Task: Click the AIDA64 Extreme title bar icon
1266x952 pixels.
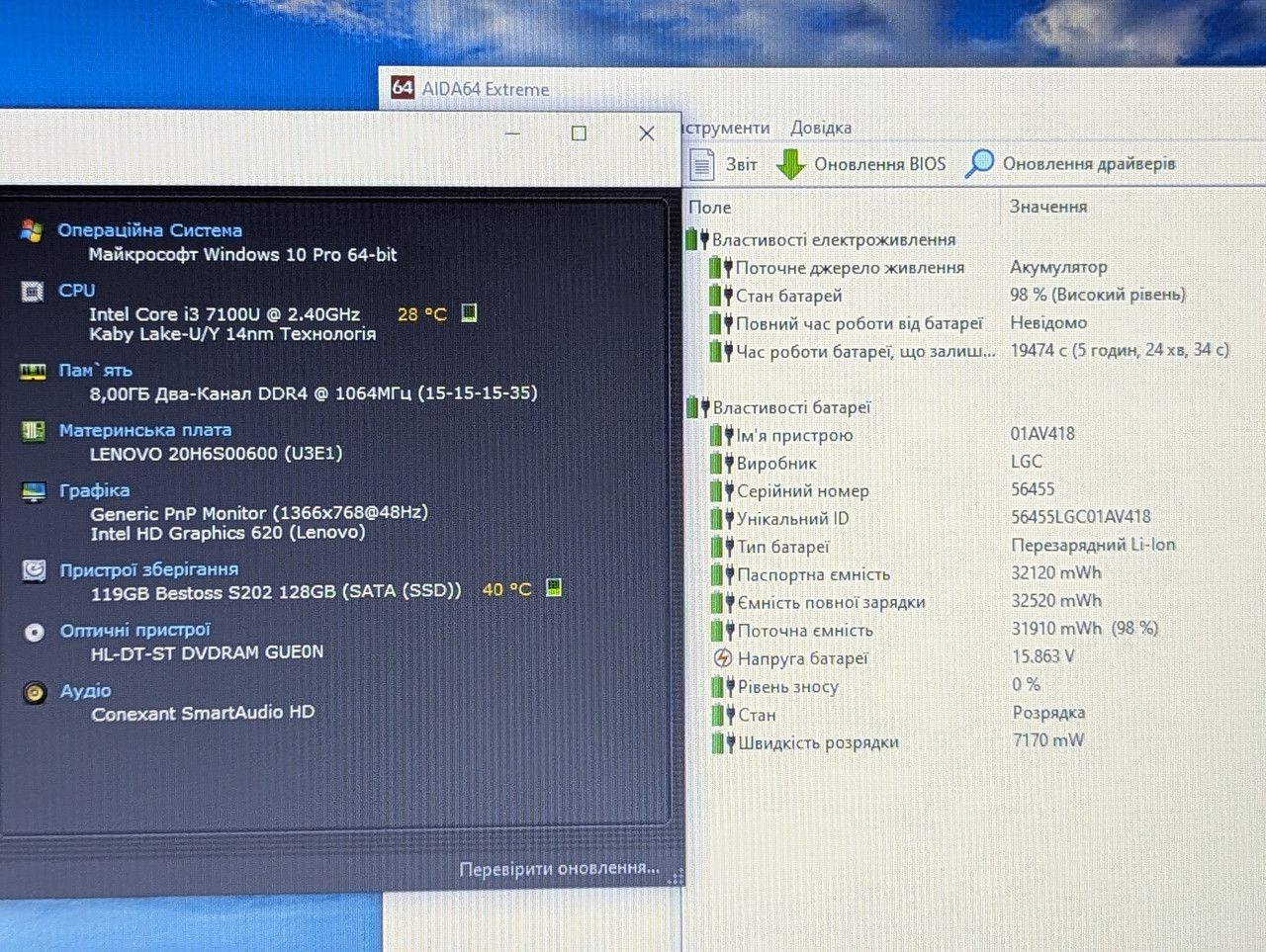Action: [x=402, y=87]
